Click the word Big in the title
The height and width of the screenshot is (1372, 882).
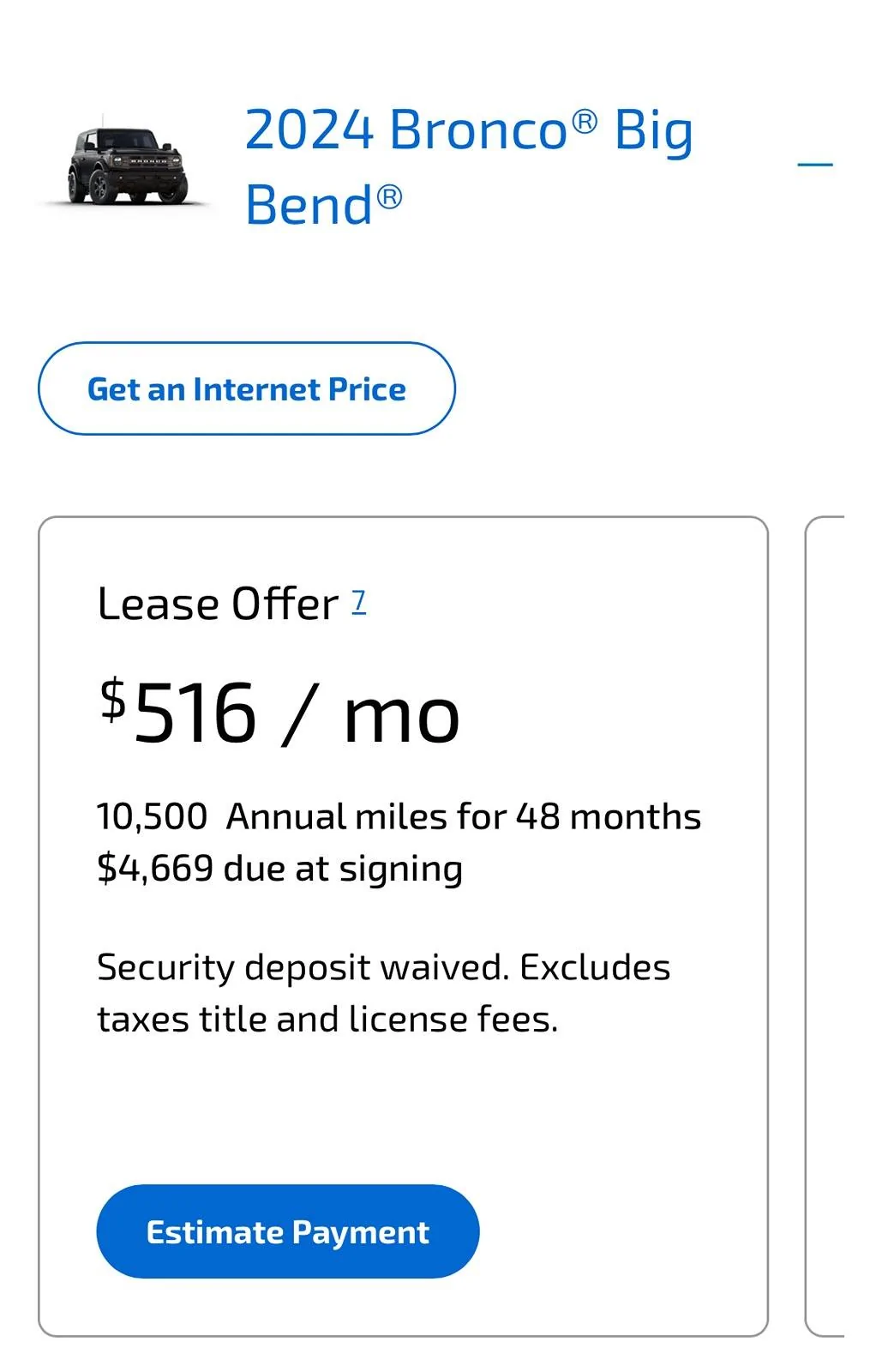tap(653, 133)
